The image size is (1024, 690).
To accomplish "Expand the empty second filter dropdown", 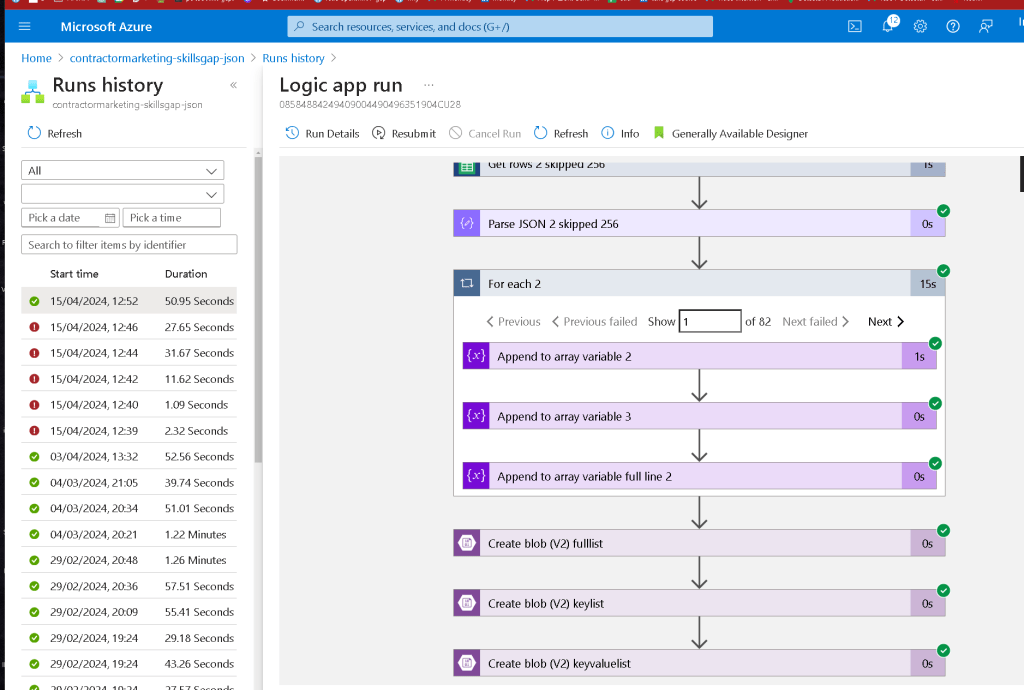I will tap(123, 194).
